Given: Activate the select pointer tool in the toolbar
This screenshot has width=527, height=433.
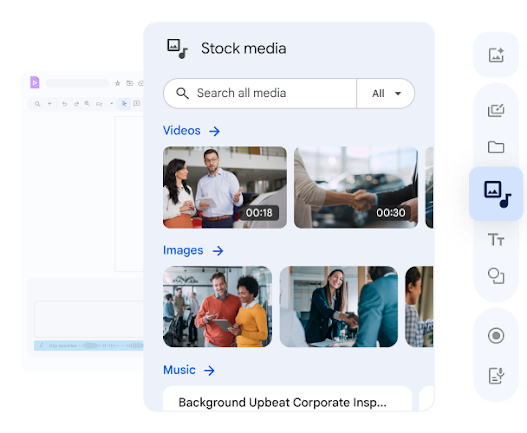Looking at the screenshot, I should 124,104.
